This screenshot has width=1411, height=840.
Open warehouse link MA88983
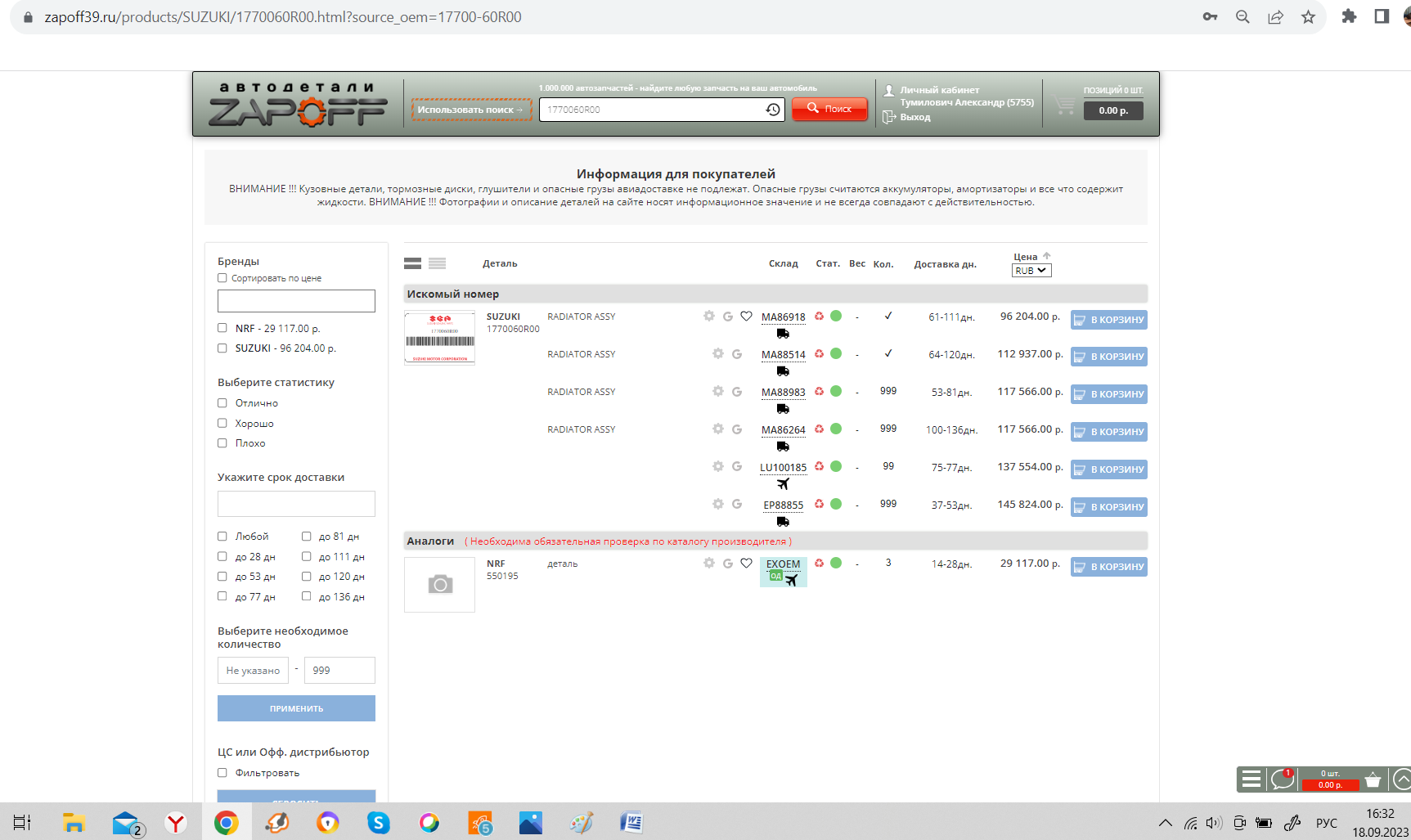tap(783, 393)
